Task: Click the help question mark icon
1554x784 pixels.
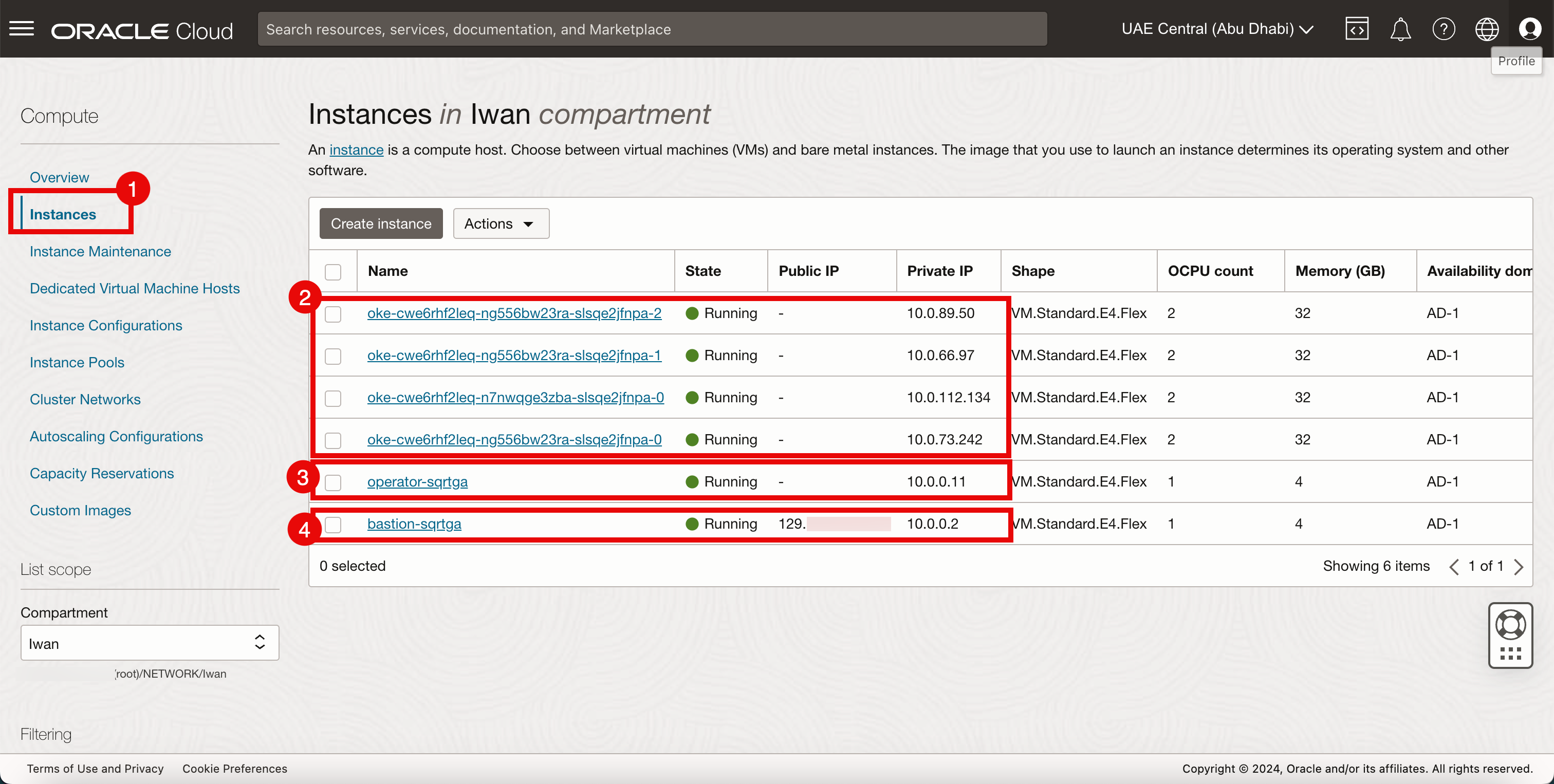Action: tap(1443, 28)
